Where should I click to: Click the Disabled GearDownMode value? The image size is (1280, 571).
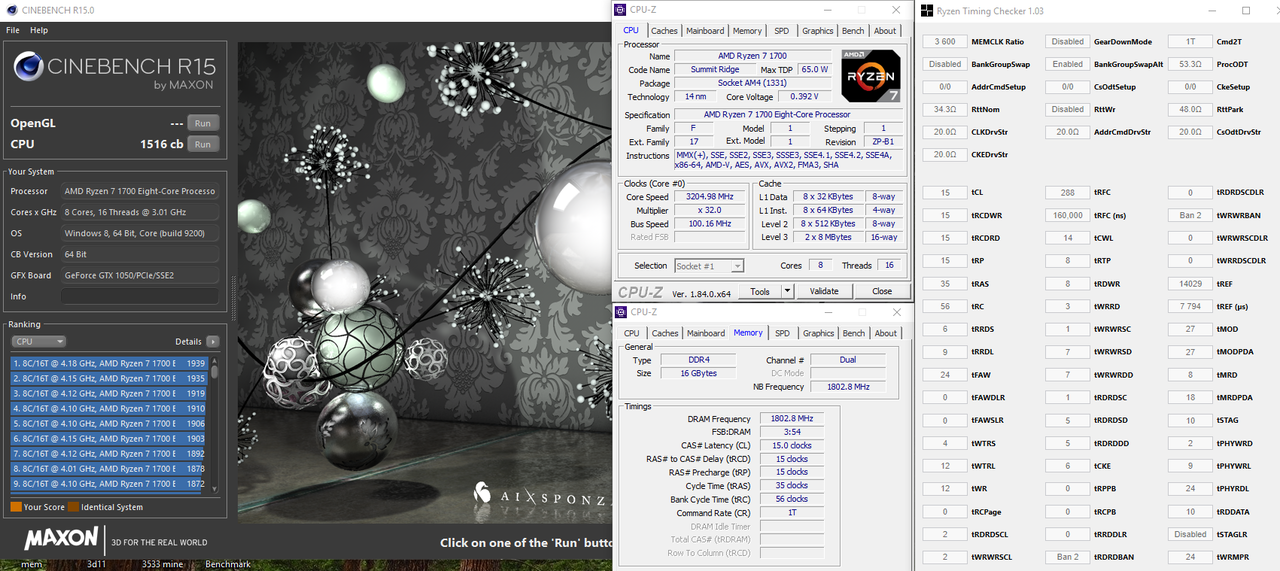coord(1068,42)
